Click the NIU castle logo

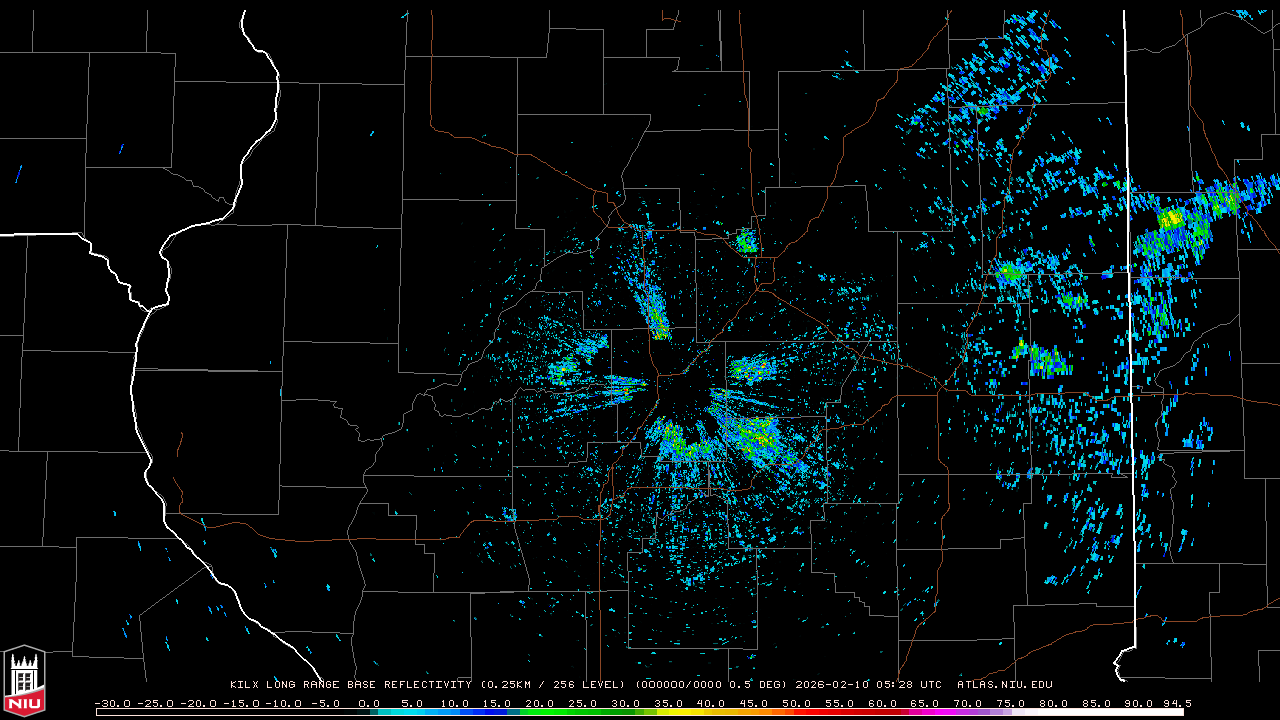[x=24, y=682]
